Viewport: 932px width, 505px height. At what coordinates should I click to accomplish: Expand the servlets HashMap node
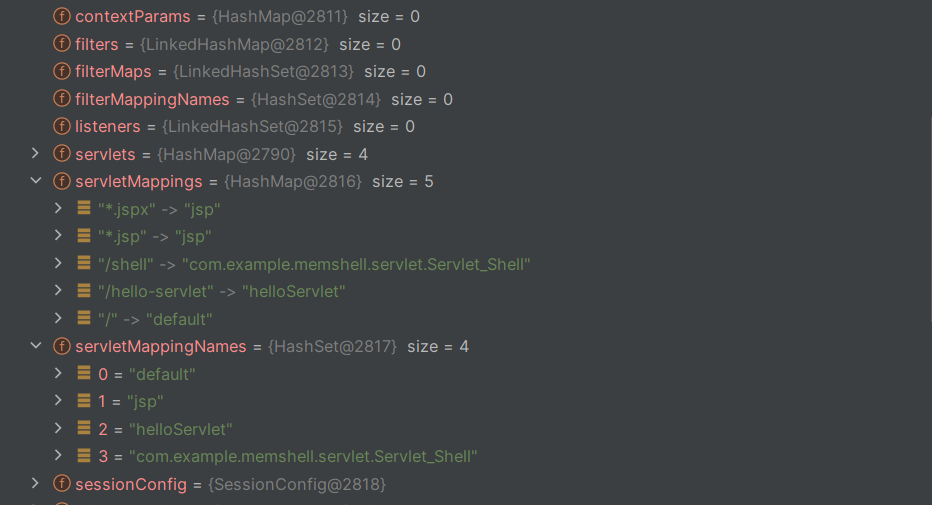[x=35, y=153]
